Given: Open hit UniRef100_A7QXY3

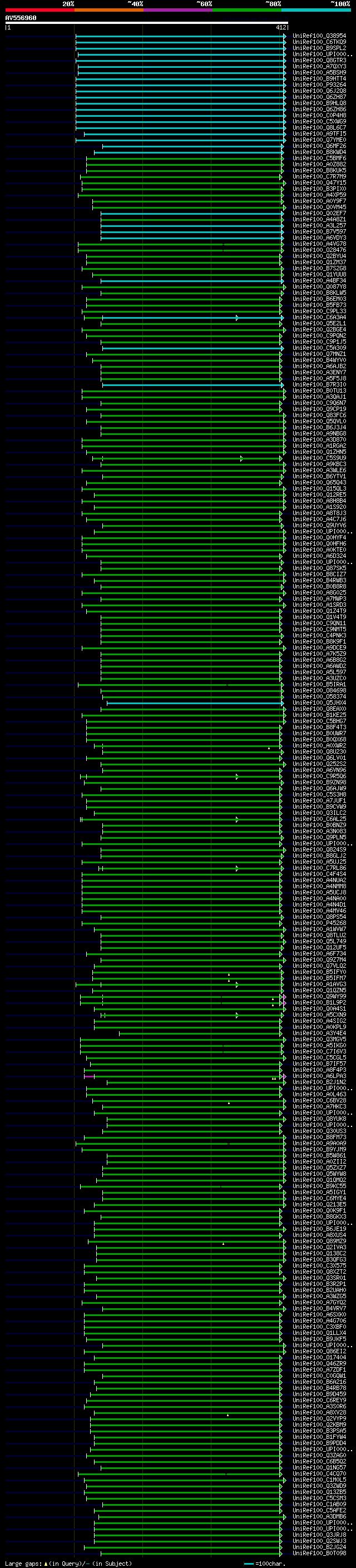Looking at the screenshot, I should [319, 66].
